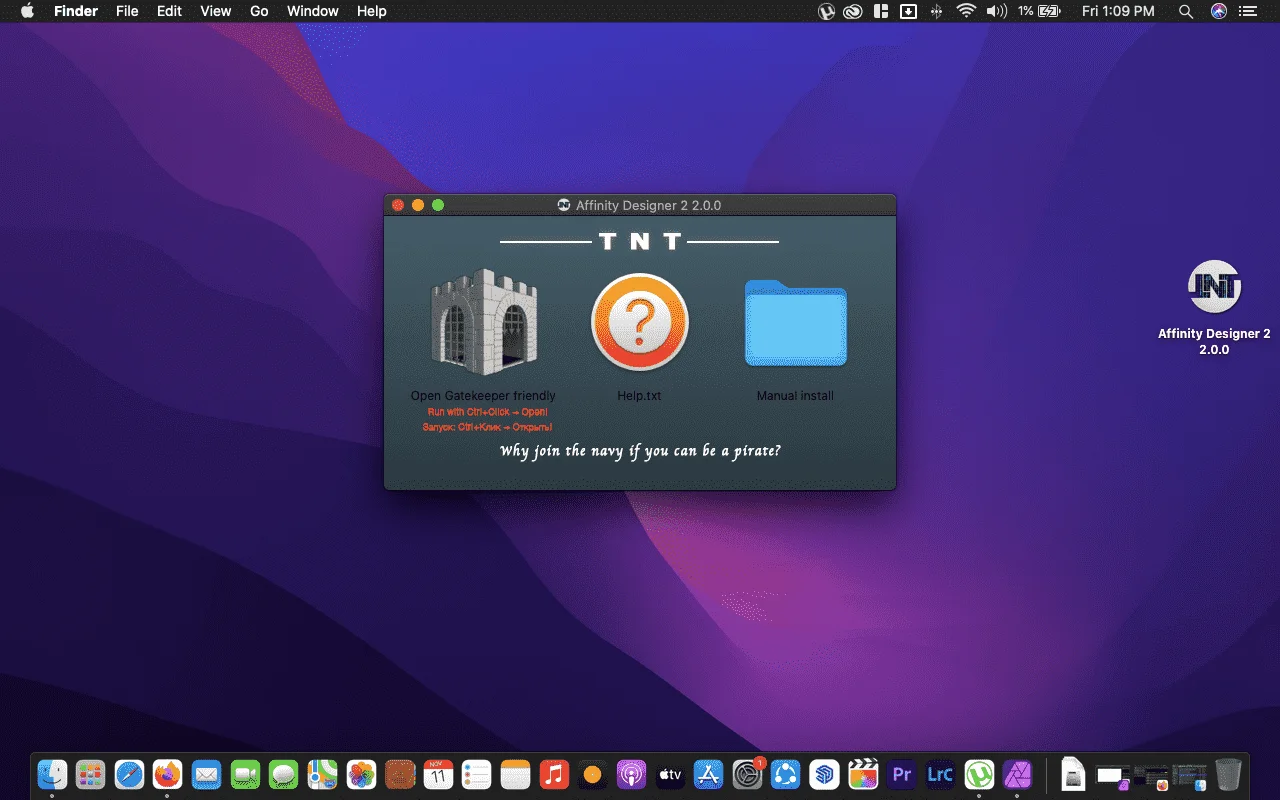Open System Preferences with badge in Dock

747,774
